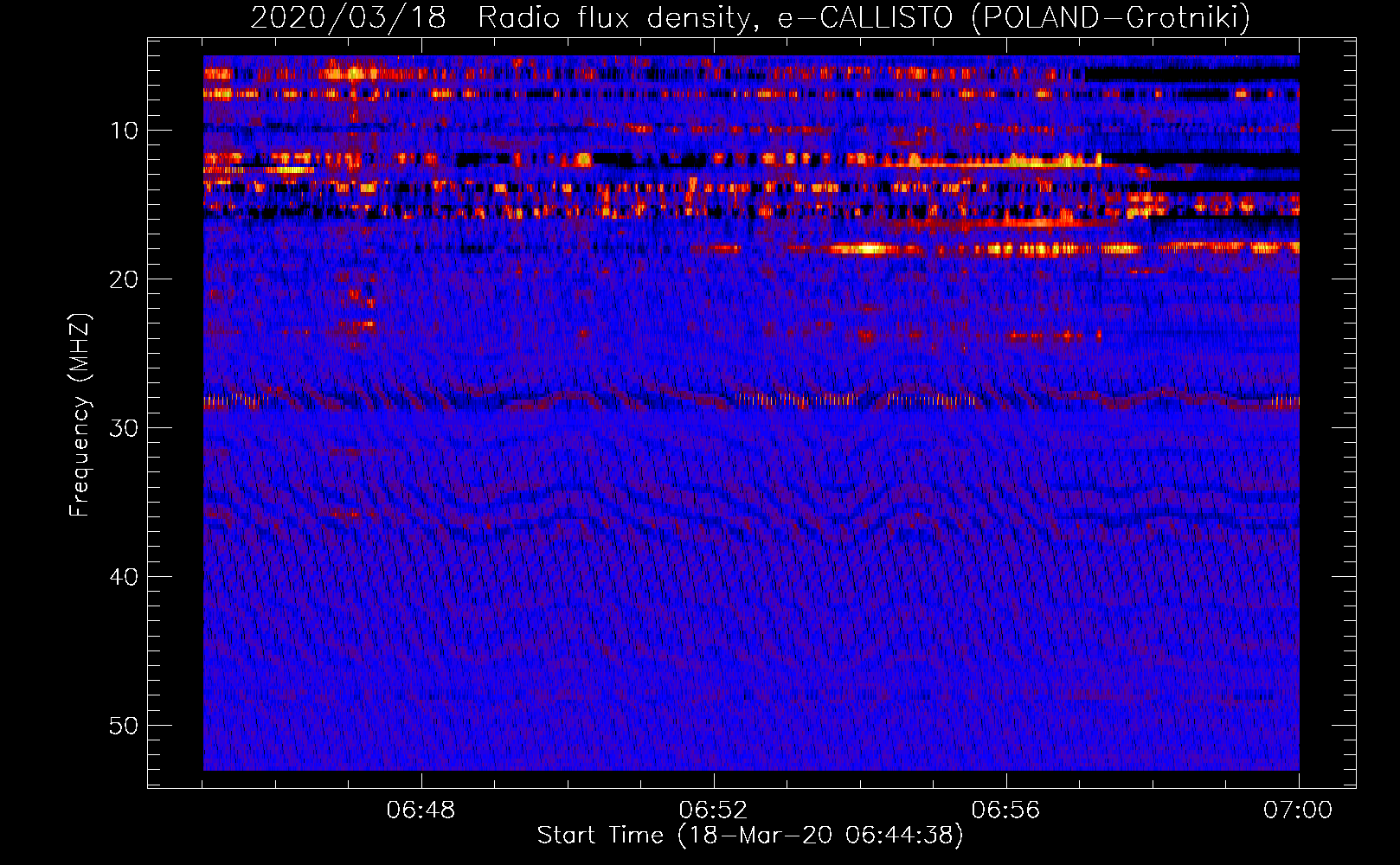The image size is (1400, 865).
Task: Click the frequency tick label 50
Action: point(125,726)
